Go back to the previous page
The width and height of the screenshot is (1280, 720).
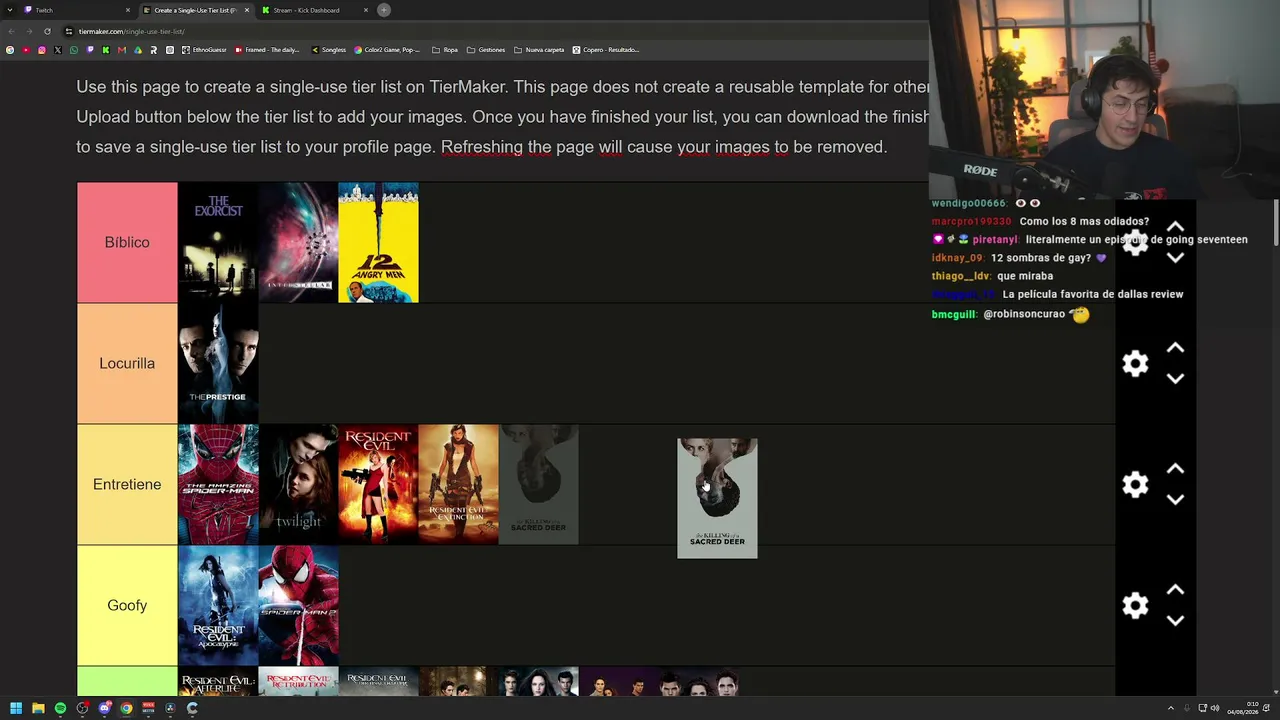click(x=11, y=31)
